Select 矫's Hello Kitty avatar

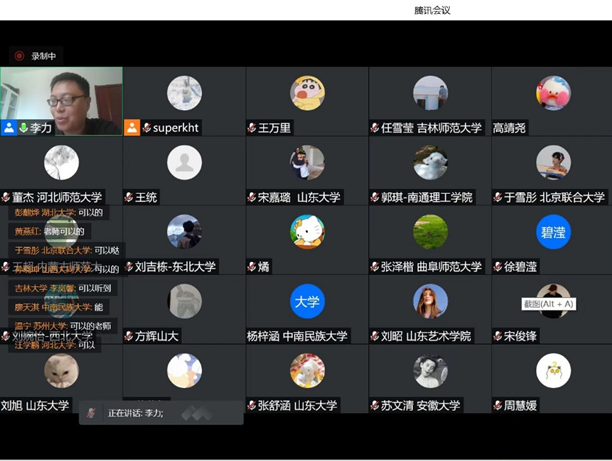(307, 232)
